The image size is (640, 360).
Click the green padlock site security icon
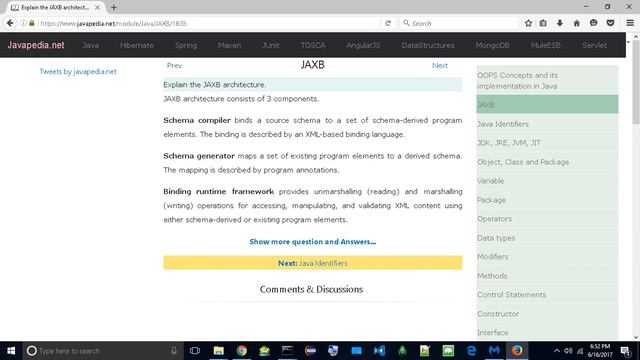pyautogui.click(x=32, y=23)
